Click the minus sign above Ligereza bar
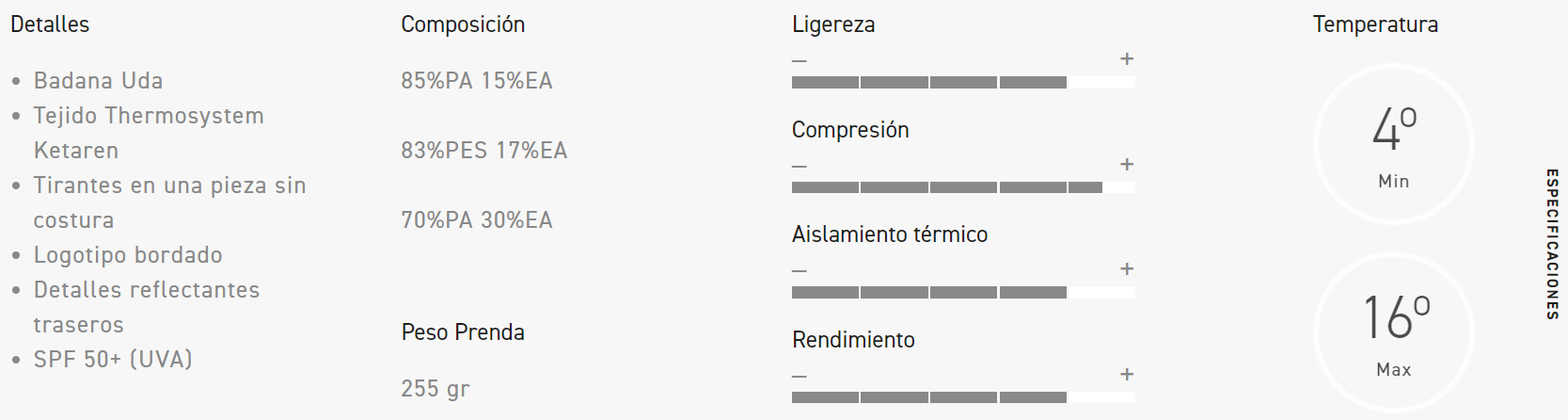Viewport: 1568px width, 420px height. tap(800, 61)
